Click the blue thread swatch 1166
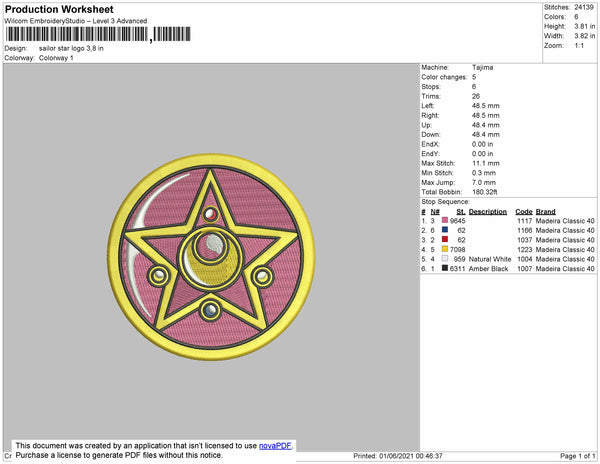 coord(445,230)
